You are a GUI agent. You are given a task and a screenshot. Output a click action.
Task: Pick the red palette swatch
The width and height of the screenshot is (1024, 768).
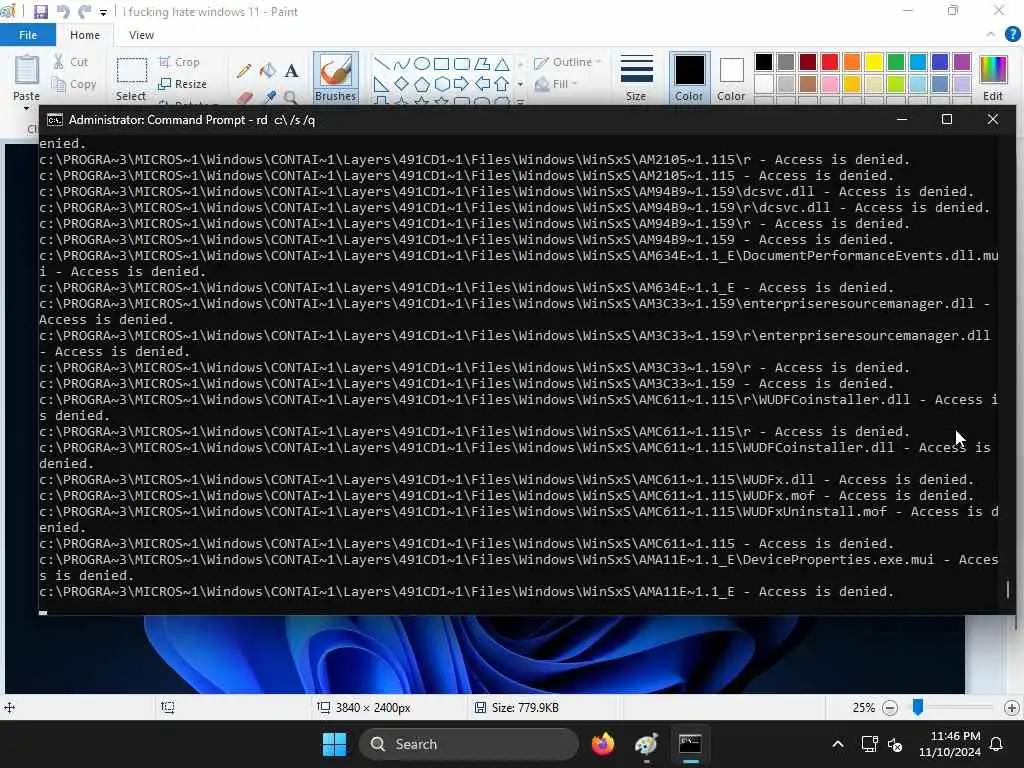click(829, 62)
